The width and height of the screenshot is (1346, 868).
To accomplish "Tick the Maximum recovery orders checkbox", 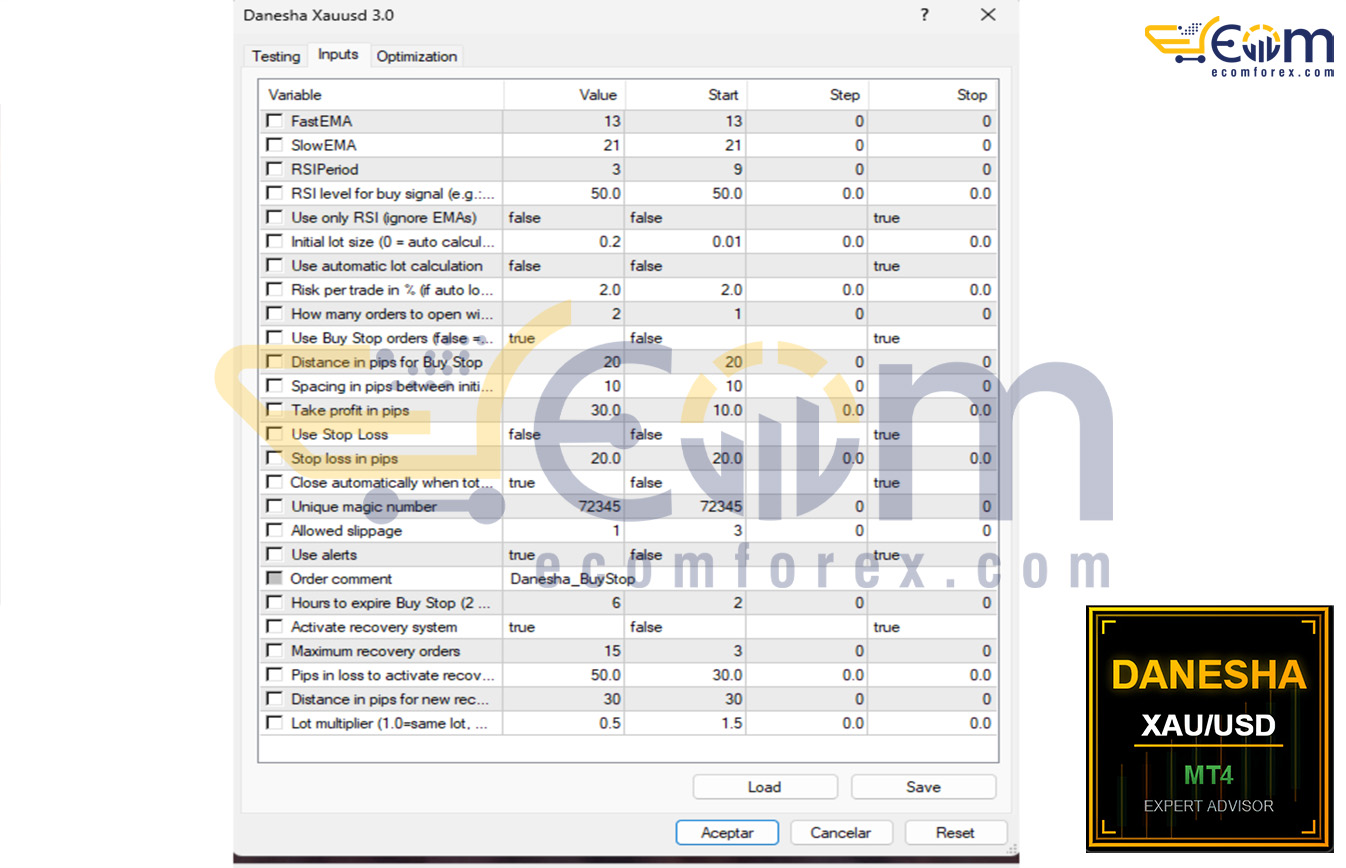I will [x=275, y=651].
